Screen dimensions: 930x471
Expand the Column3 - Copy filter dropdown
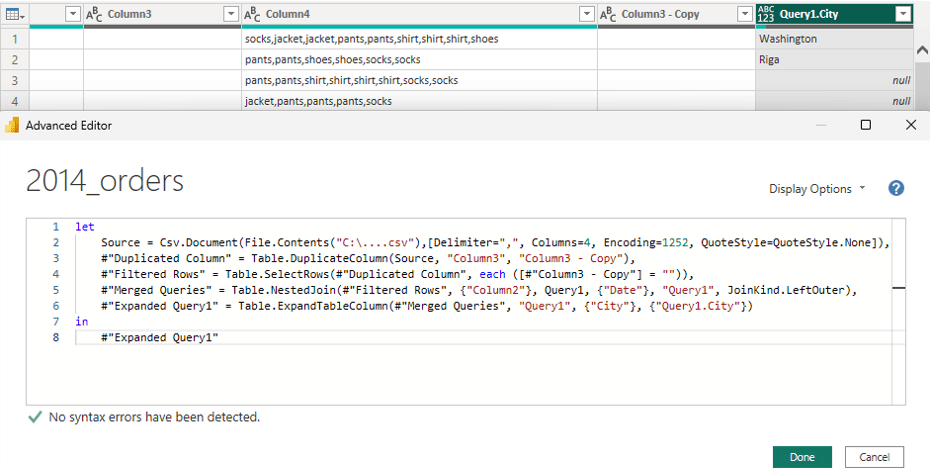point(744,14)
